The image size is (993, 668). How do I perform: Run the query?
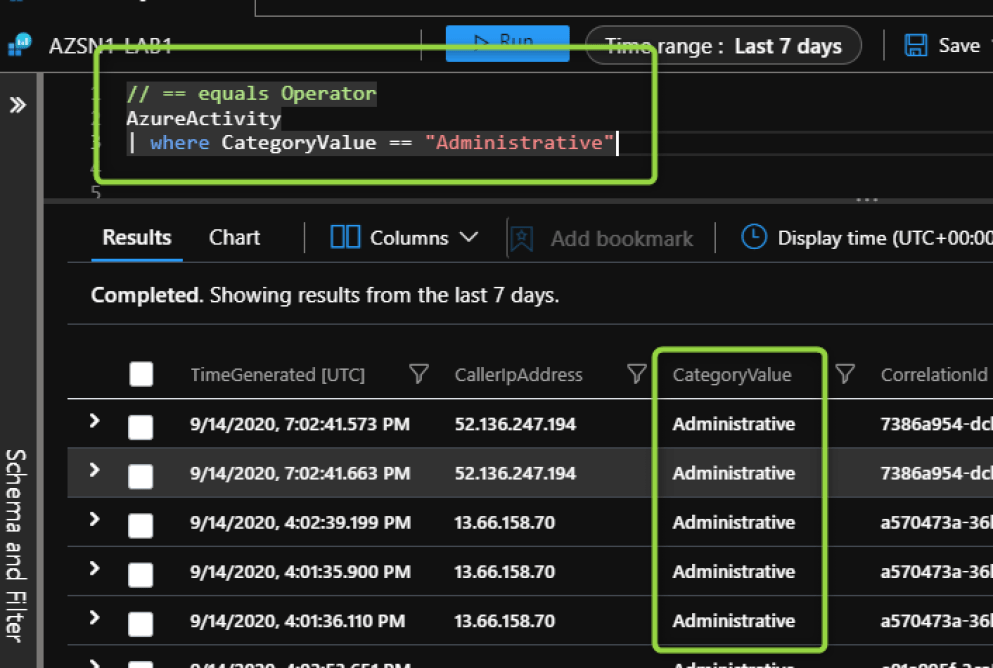[x=507, y=43]
